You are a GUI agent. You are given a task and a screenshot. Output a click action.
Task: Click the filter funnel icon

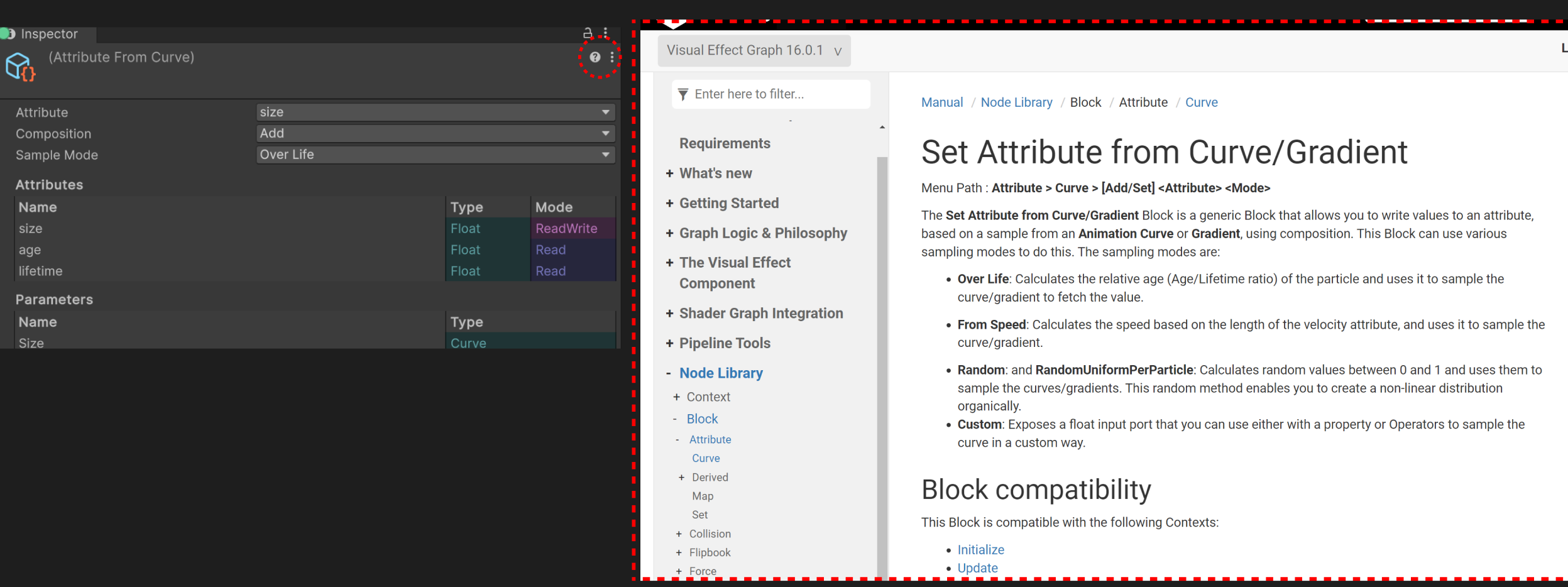pos(683,94)
